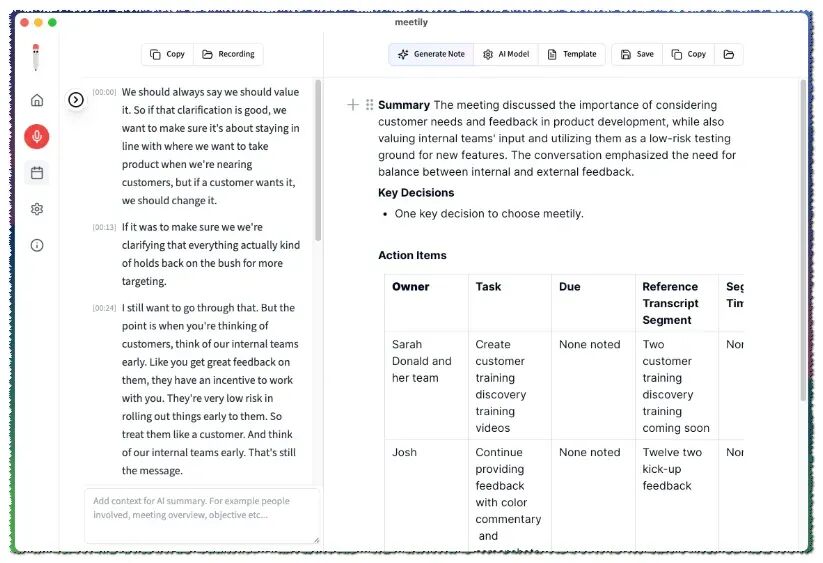Choose a Template for notes

pyautogui.click(x=572, y=54)
